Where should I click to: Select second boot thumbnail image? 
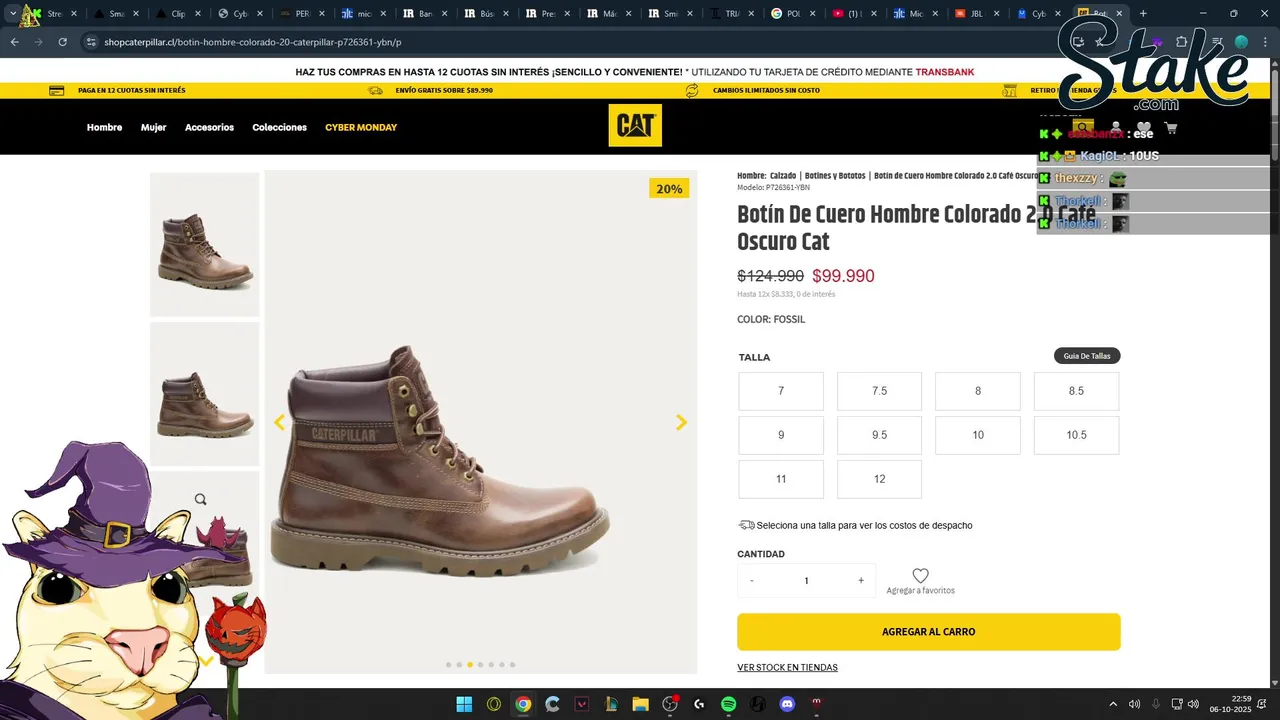pos(205,393)
